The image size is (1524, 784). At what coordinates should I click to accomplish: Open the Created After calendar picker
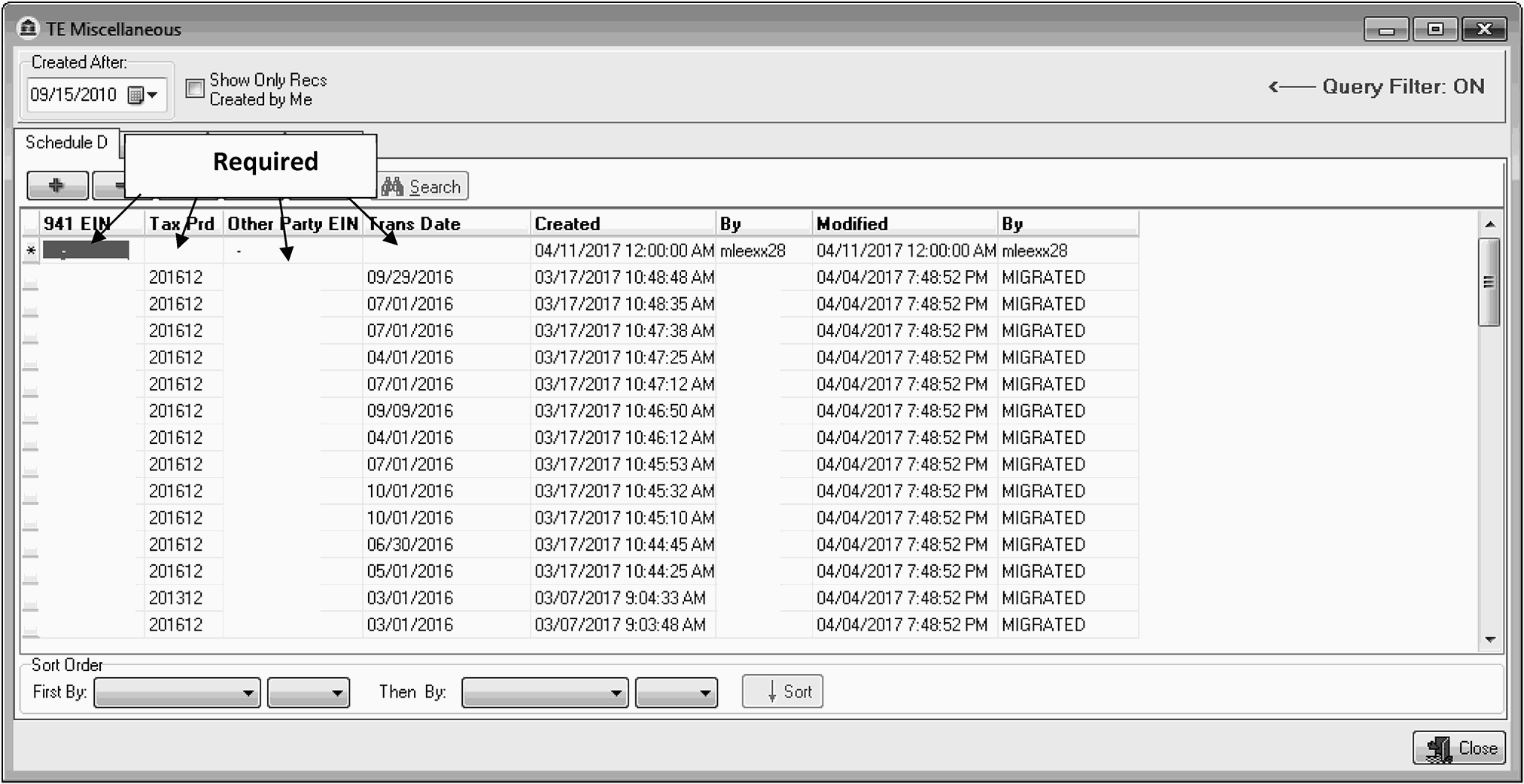143,96
